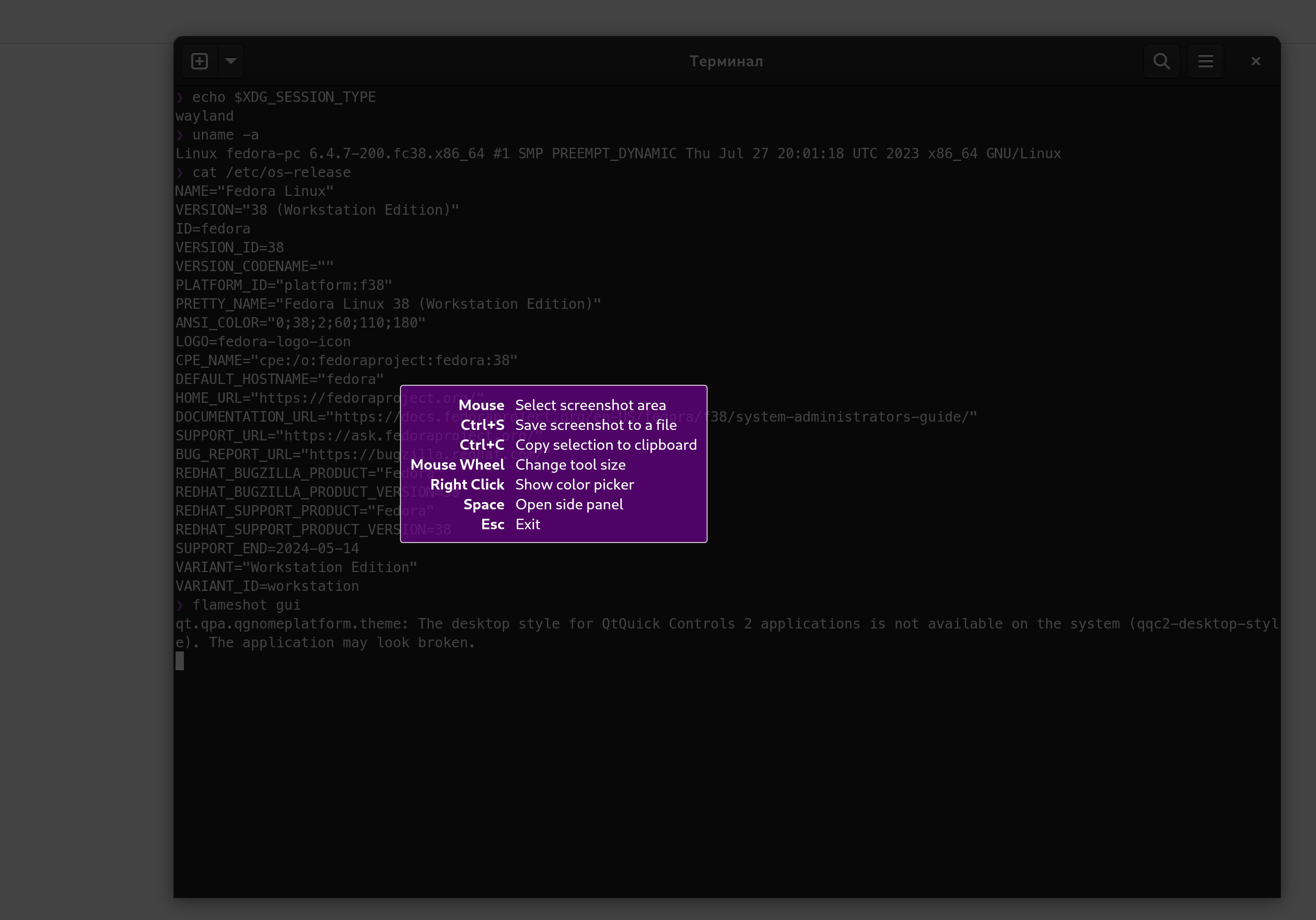Click the VARIANT="Workstation Edition" line
Image resolution: width=1316 pixels, height=920 pixels.
[296, 567]
